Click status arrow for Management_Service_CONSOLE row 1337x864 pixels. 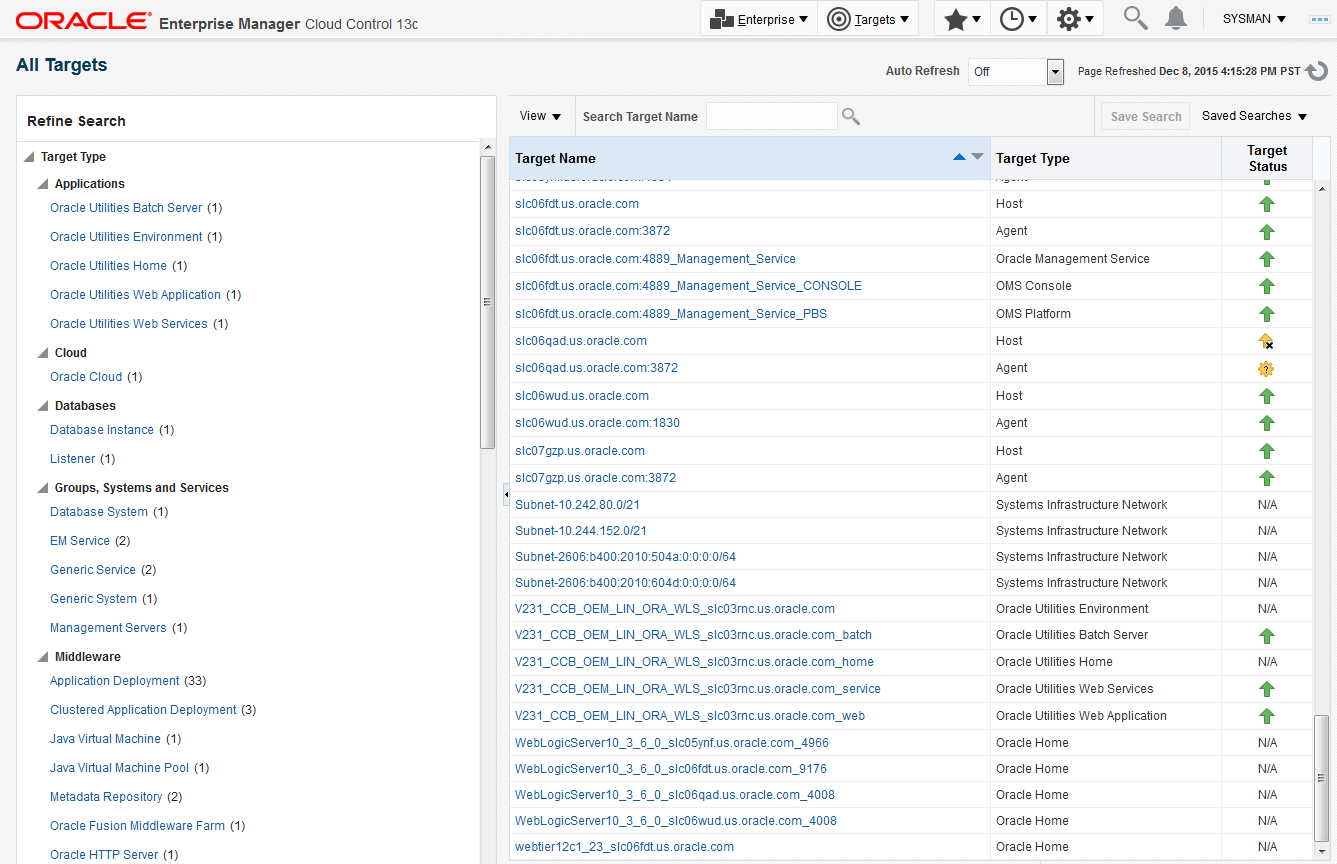(1267, 286)
